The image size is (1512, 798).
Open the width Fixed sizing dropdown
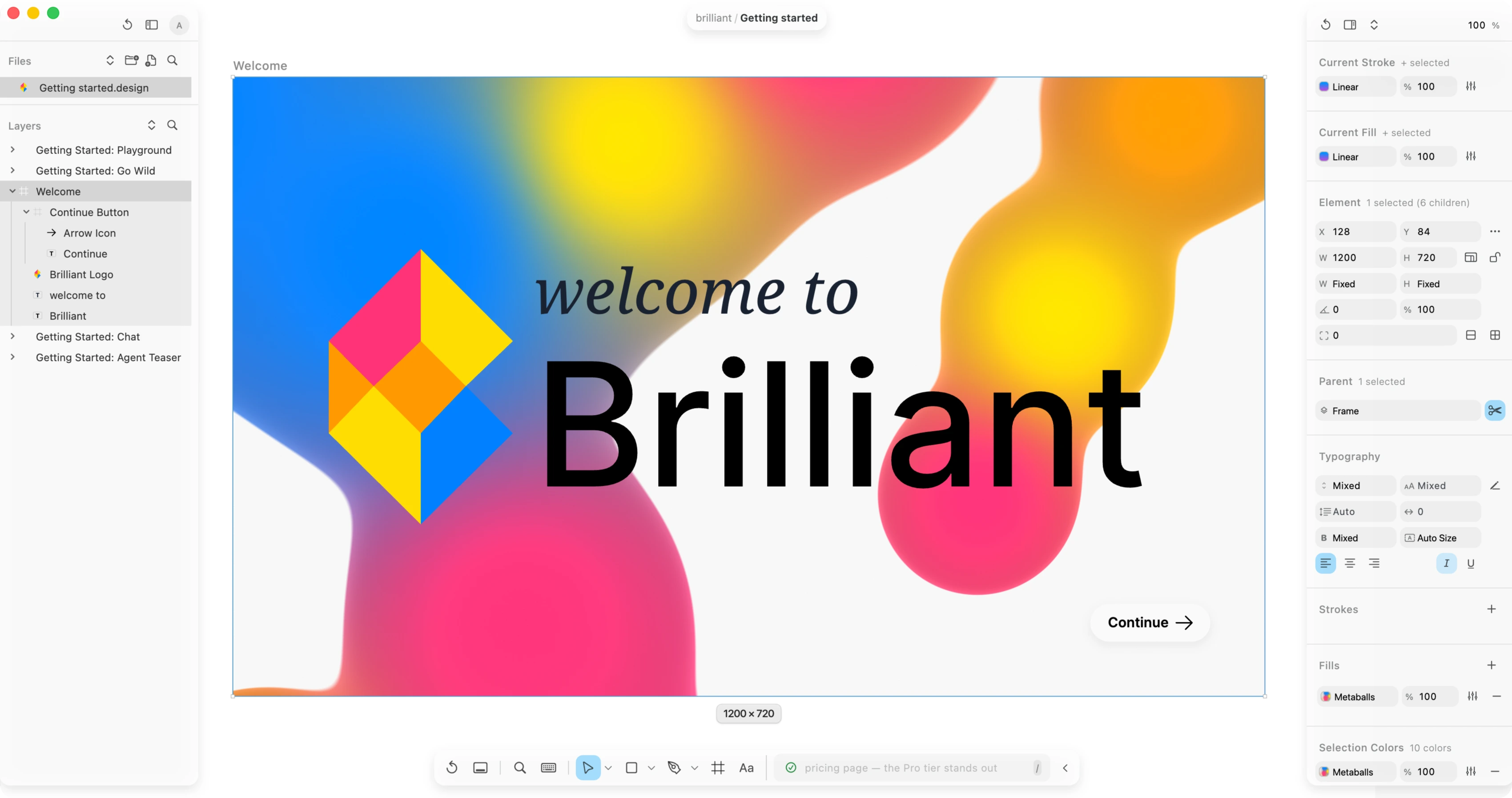[x=1356, y=284]
